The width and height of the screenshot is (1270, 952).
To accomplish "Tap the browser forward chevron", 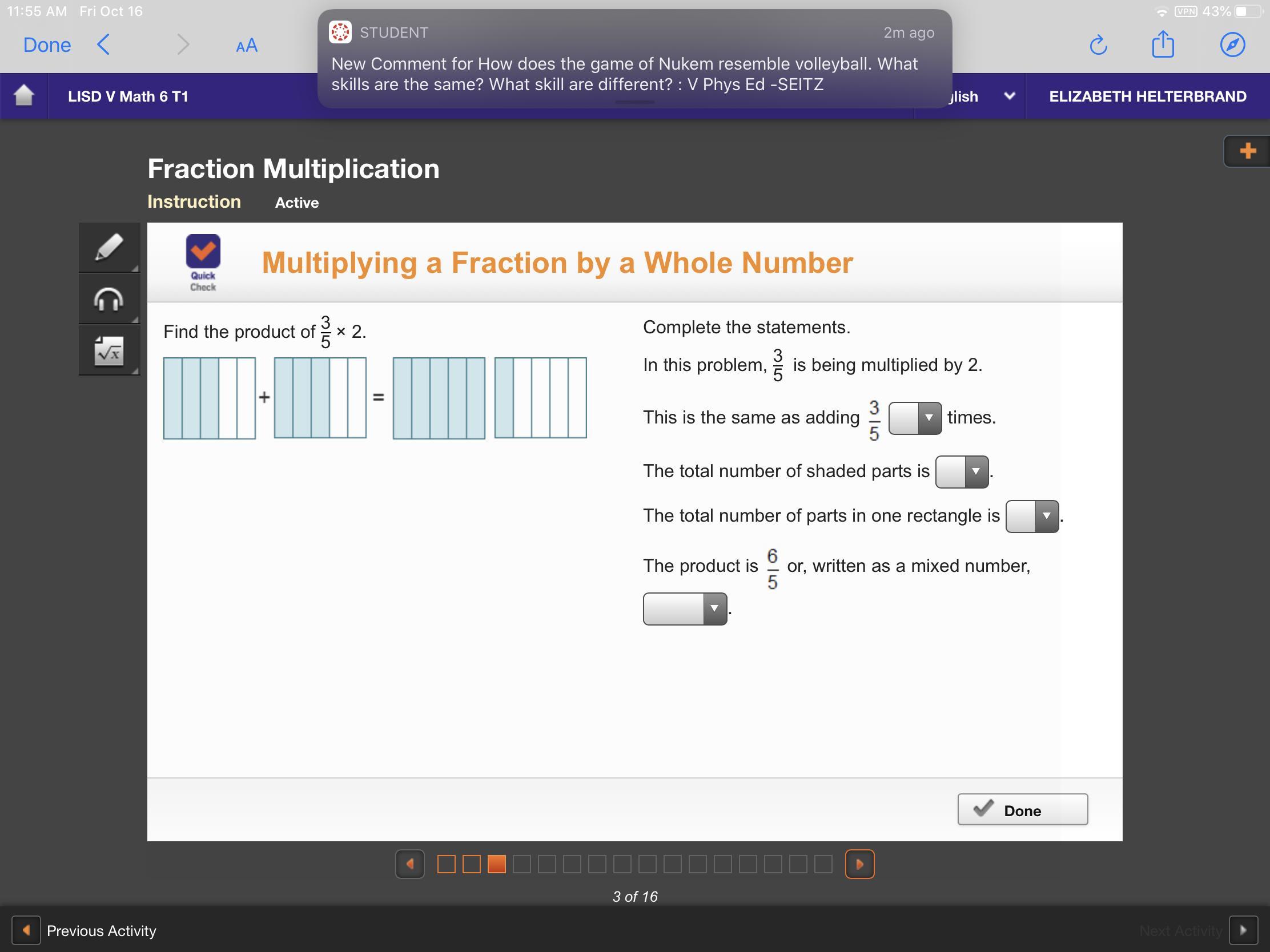I will [183, 44].
